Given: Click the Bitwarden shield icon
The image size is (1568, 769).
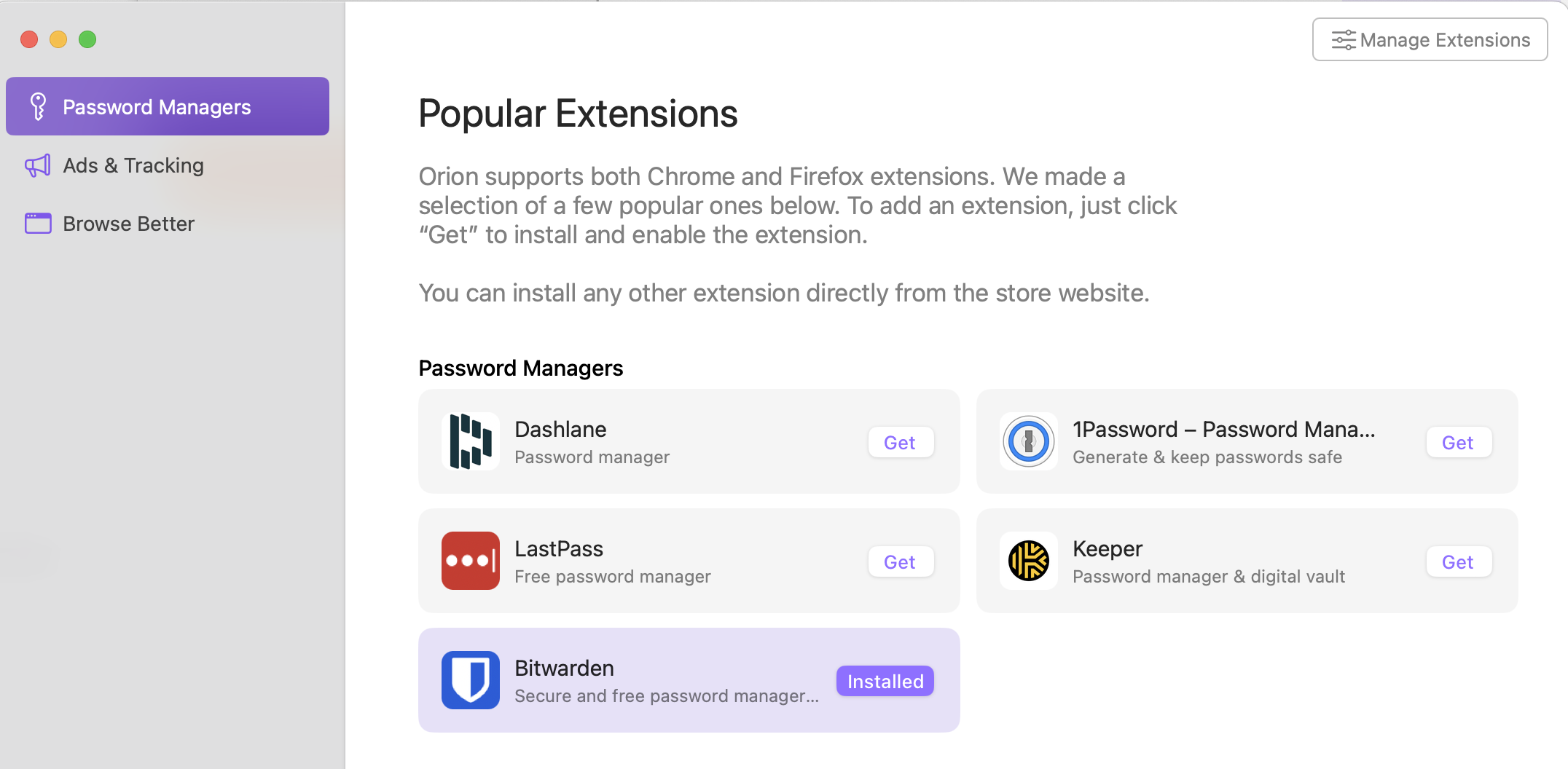Looking at the screenshot, I should tap(470, 680).
